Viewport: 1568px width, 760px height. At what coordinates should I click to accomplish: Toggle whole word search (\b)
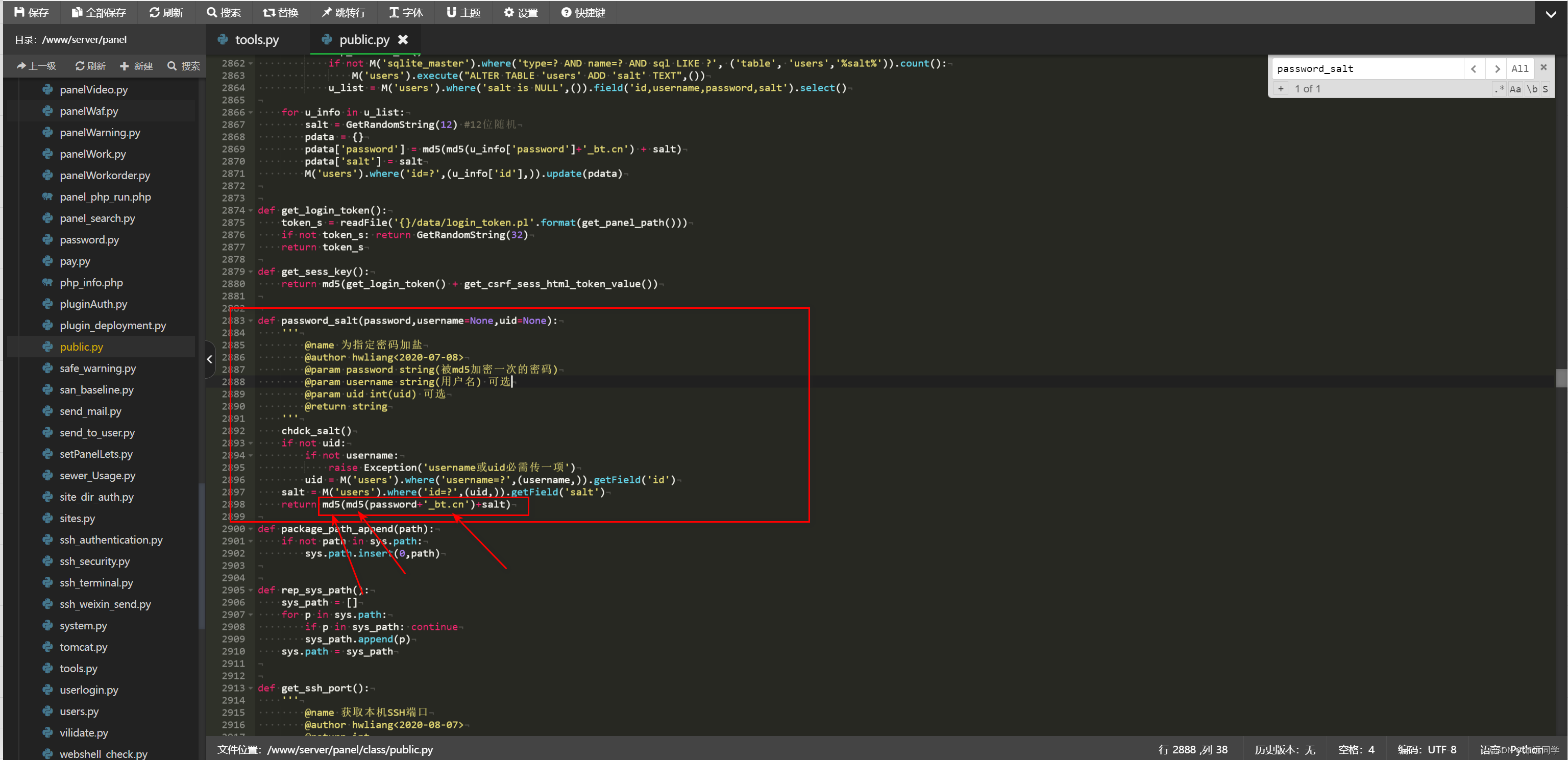pyautogui.click(x=1532, y=89)
